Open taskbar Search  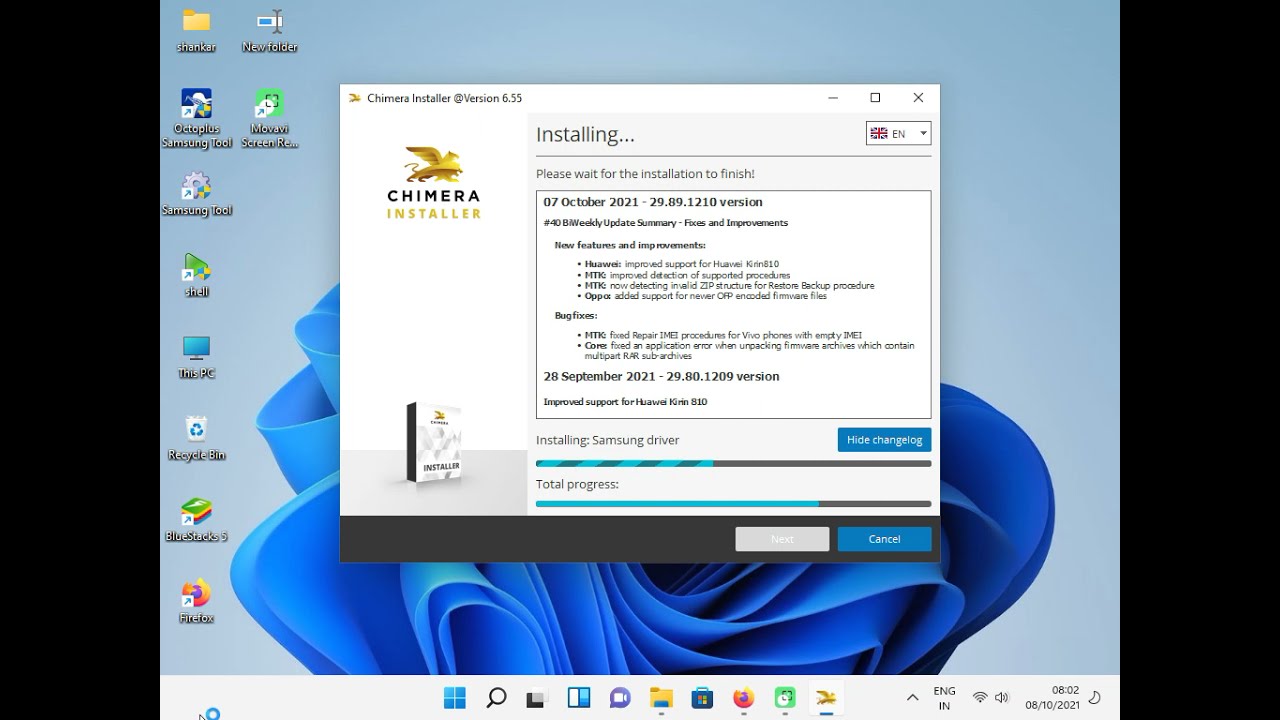click(x=496, y=698)
